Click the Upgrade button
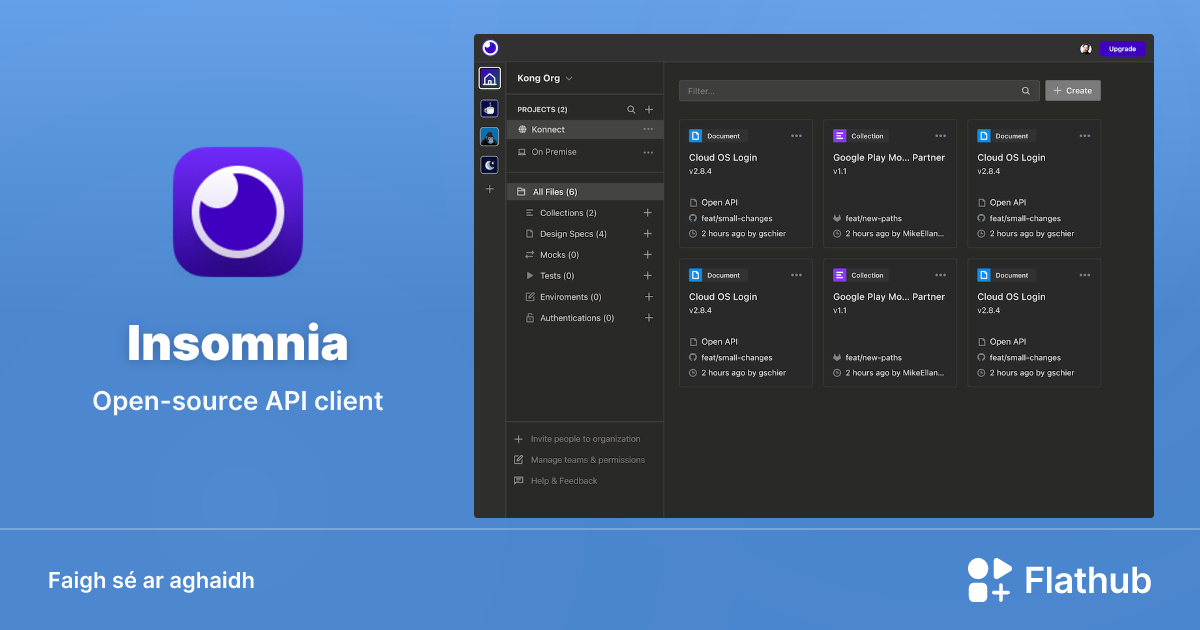The height and width of the screenshot is (630, 1200). (x=1122, y=48)
